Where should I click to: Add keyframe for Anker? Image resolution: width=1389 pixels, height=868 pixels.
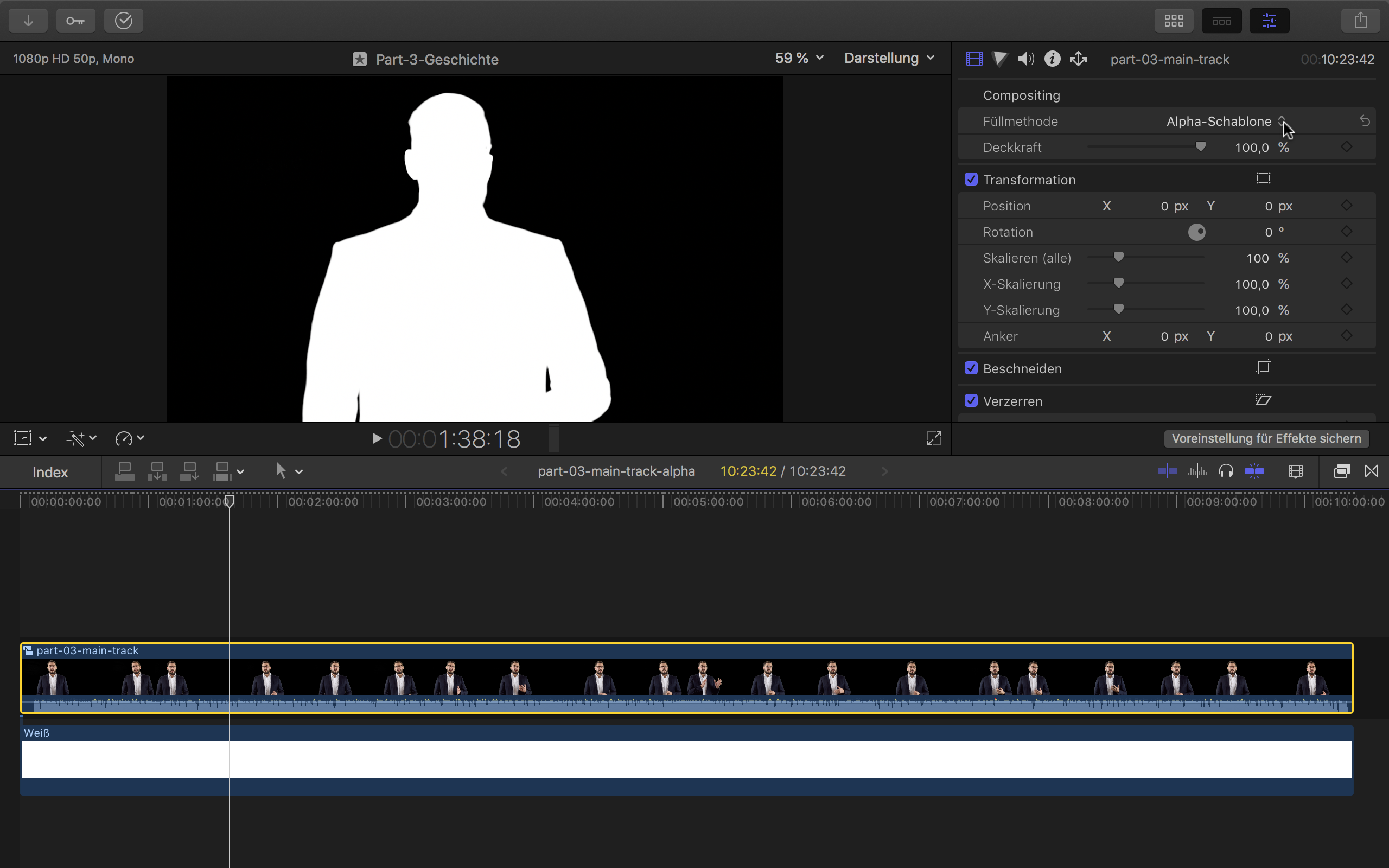click(x=1347, y=335)
